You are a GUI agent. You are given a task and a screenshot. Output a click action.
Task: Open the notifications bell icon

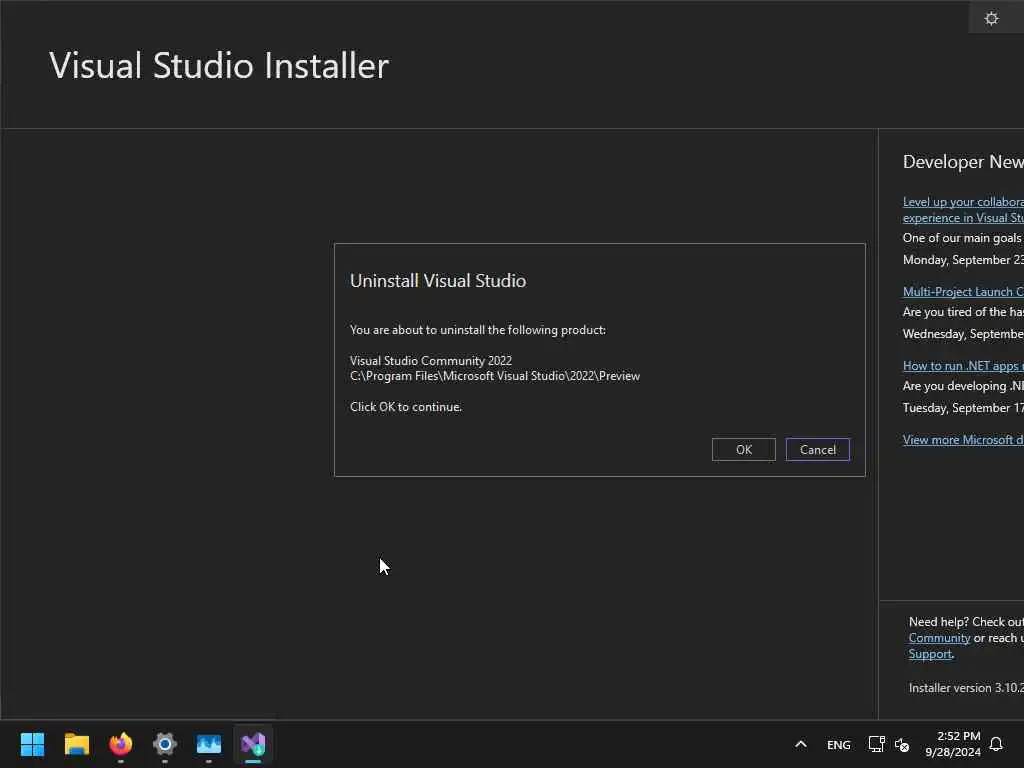[x=997, y=744]
